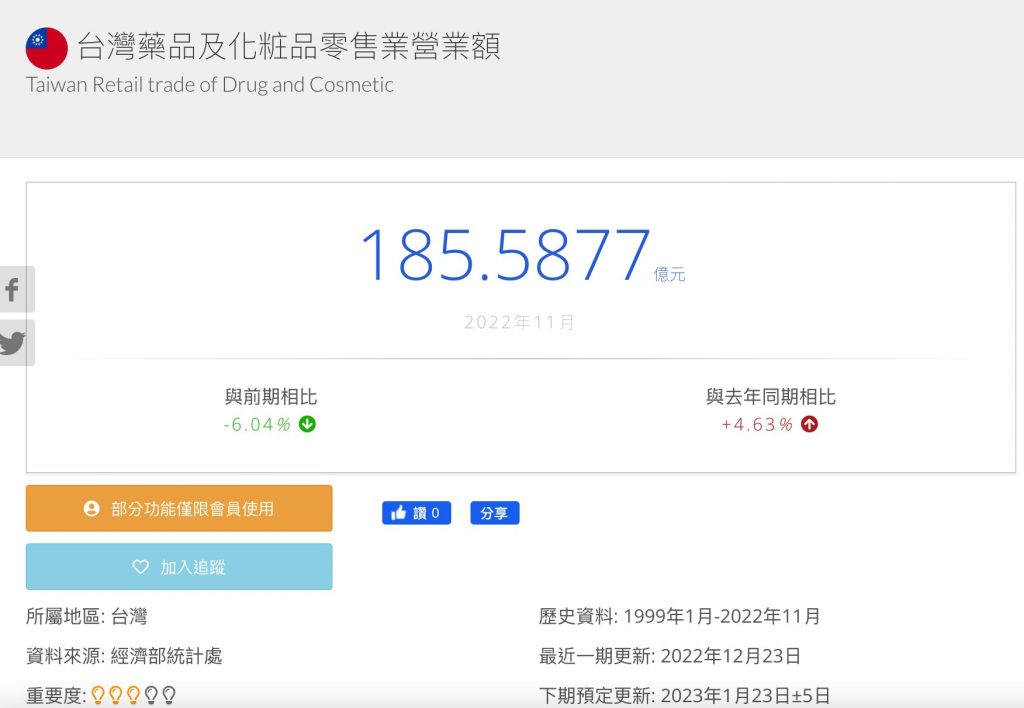This screenshot has width=1024, height=708.
Task: Click the 所屬地區: 台灣 text
Action: (x=87, y=616)
